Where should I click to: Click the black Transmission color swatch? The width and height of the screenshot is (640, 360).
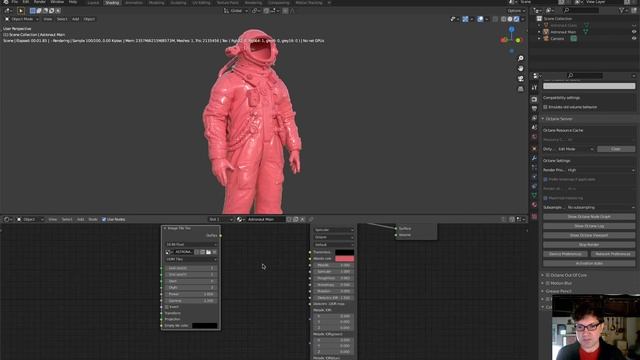(x=344, y=252)
